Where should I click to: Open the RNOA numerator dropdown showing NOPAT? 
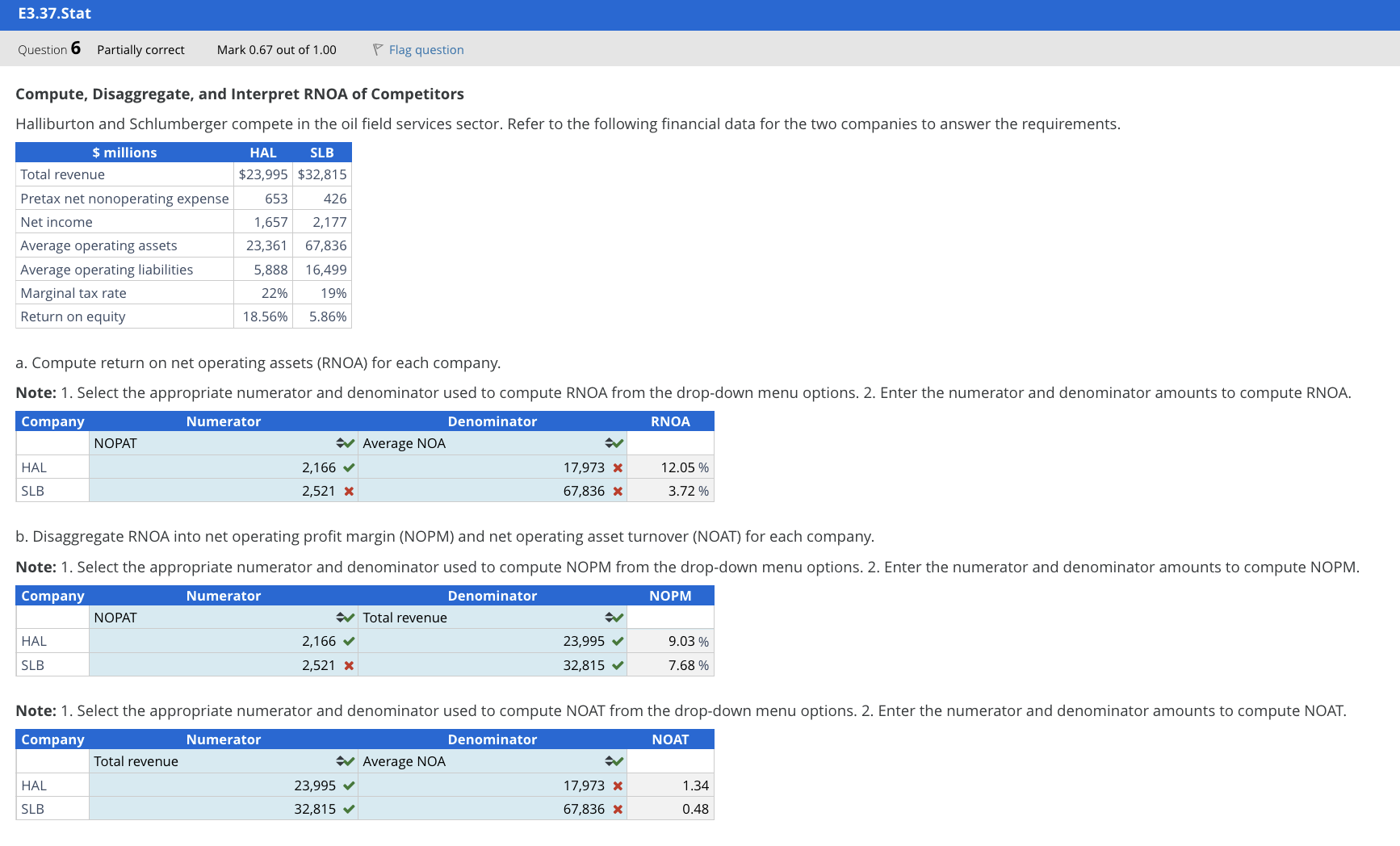(224, 443)
